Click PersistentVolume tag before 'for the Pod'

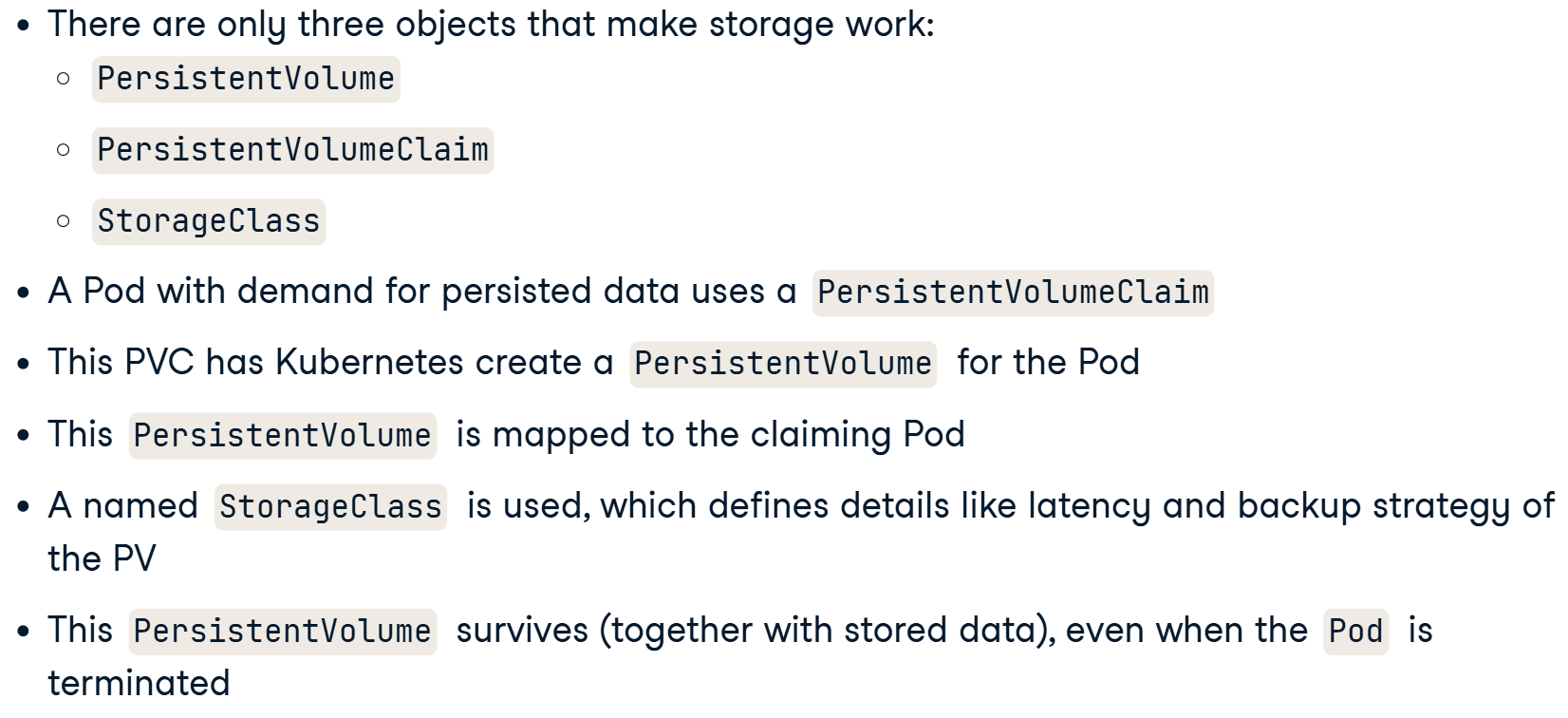[x=783, y=364]
